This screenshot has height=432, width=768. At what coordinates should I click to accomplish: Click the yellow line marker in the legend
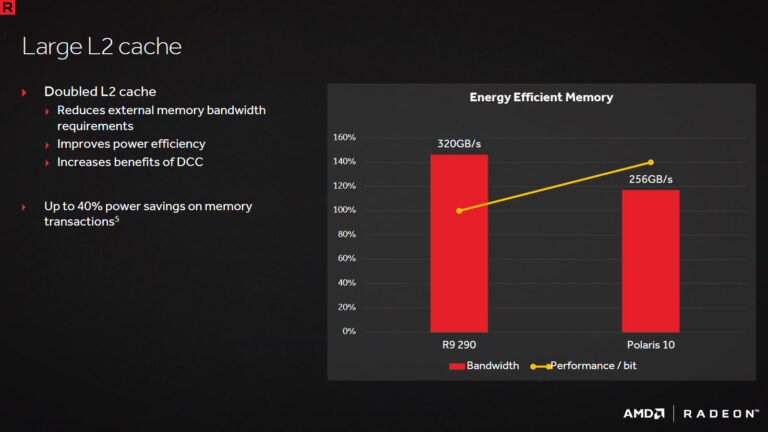540,366
